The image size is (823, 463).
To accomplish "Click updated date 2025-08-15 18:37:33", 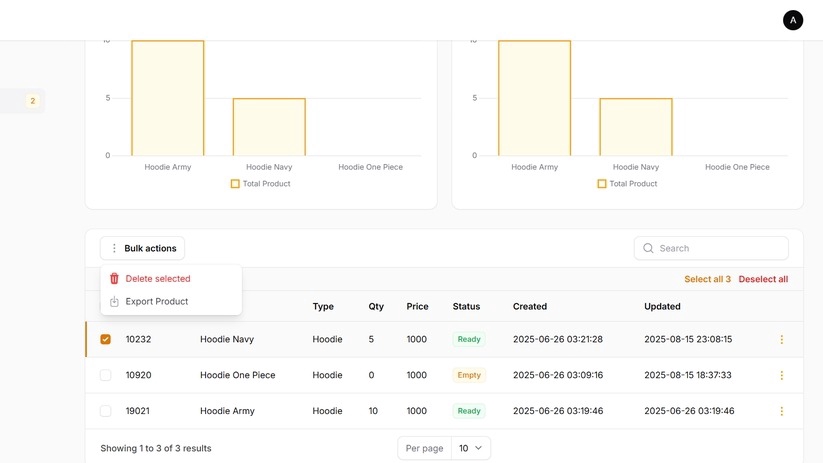I will coord(688,375).
